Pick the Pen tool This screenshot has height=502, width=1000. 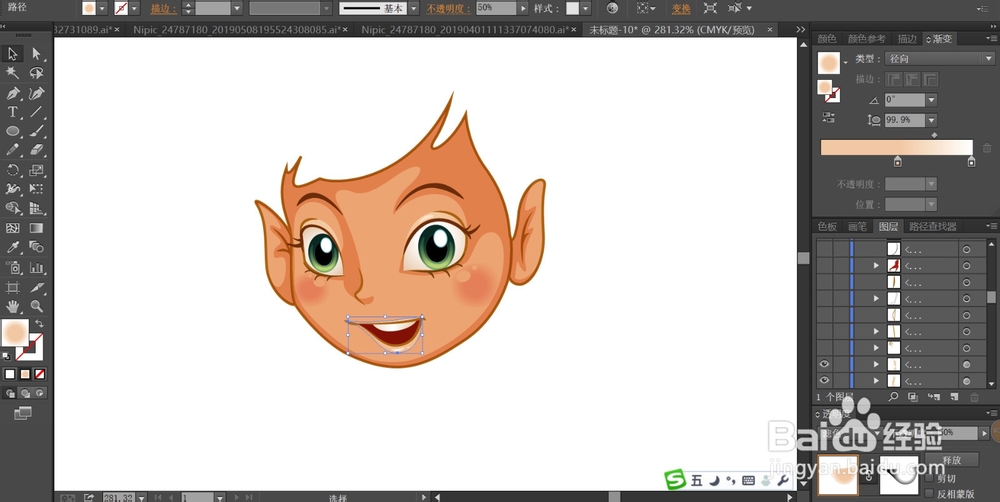click(x=12, y=93)
